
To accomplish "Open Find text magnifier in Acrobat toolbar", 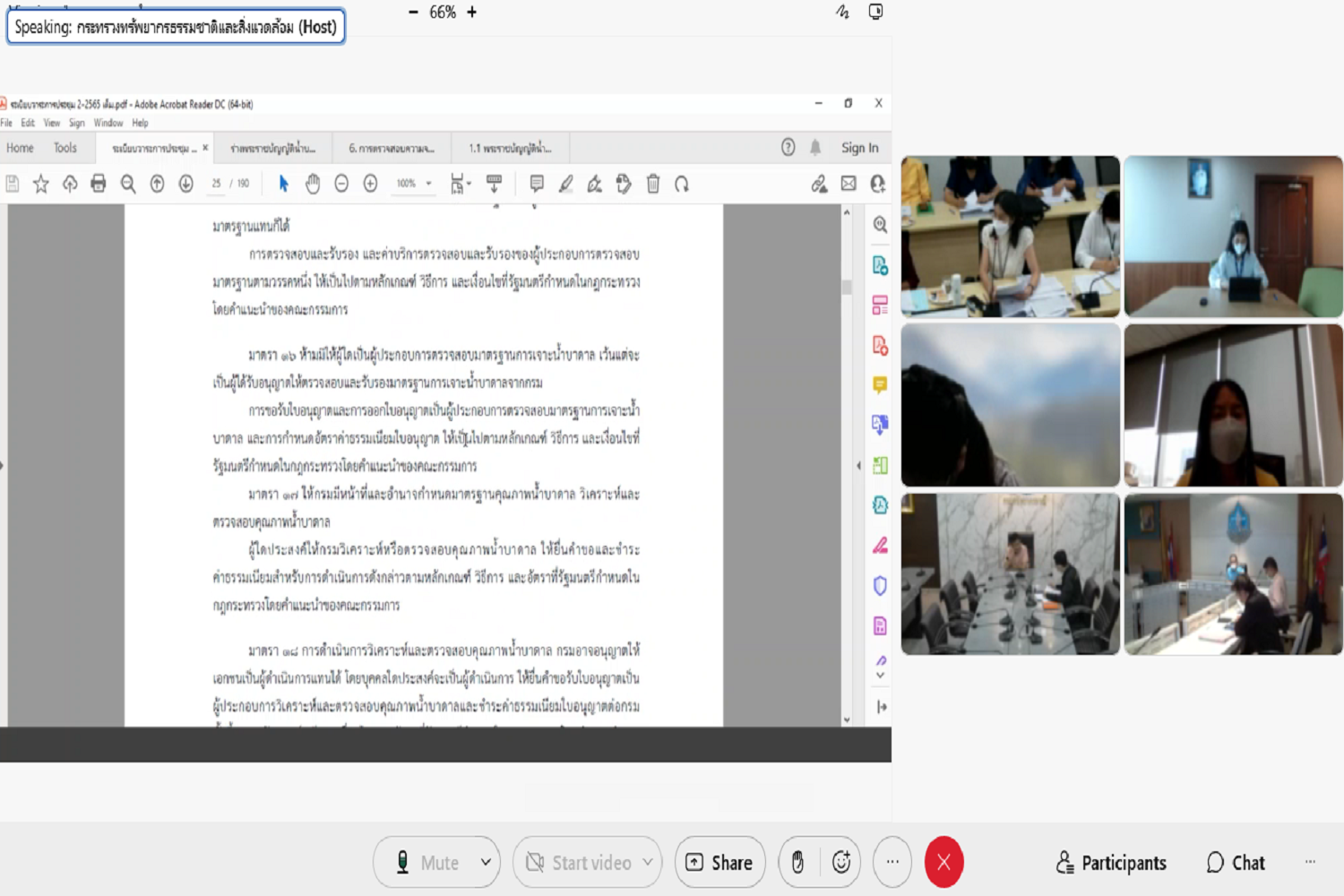I will coord(128,184).
